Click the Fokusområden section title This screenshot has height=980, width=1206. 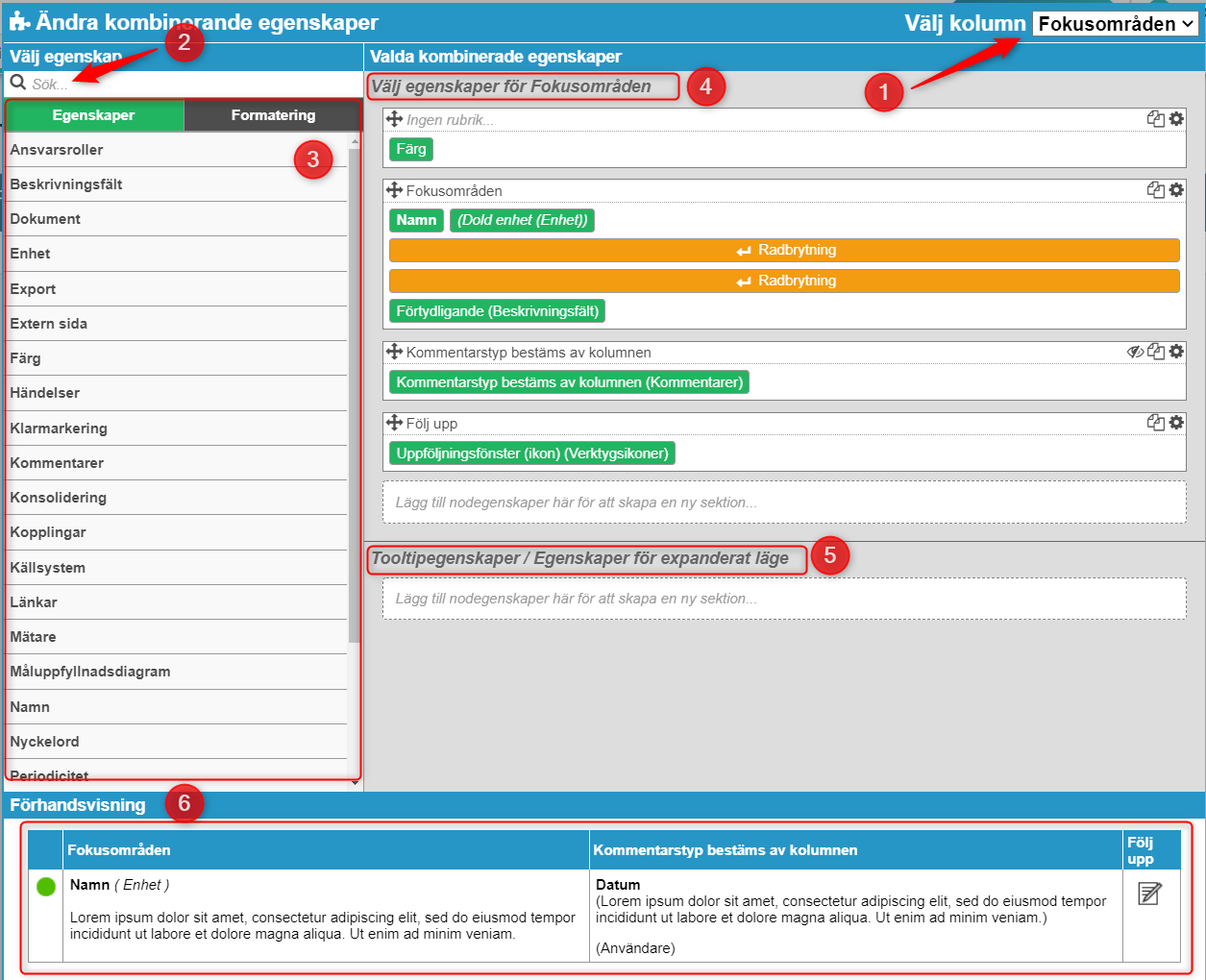coord(454,191)
